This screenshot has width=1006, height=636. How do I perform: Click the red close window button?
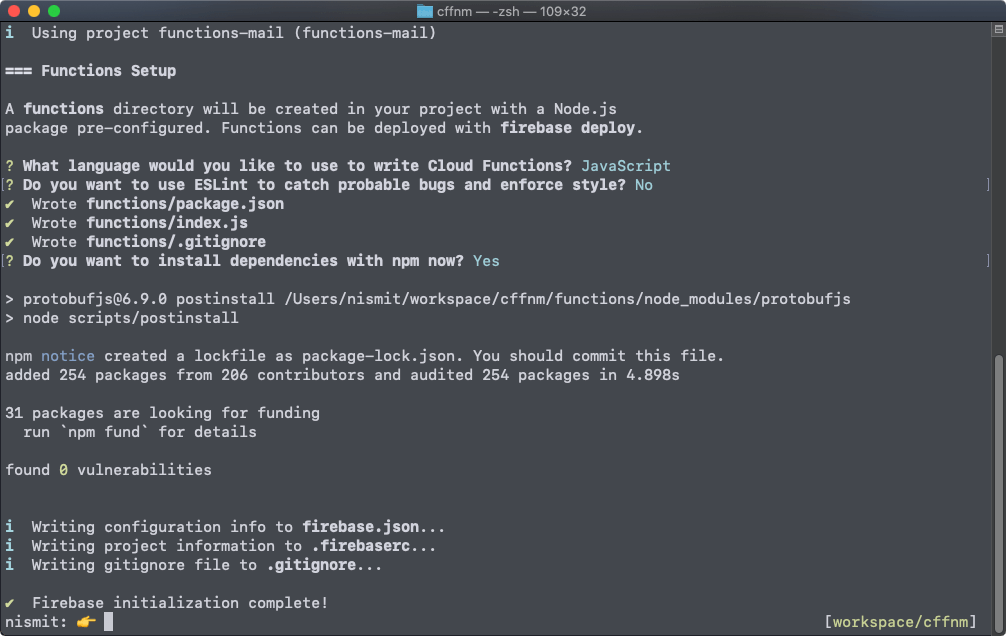coord(14,11)
